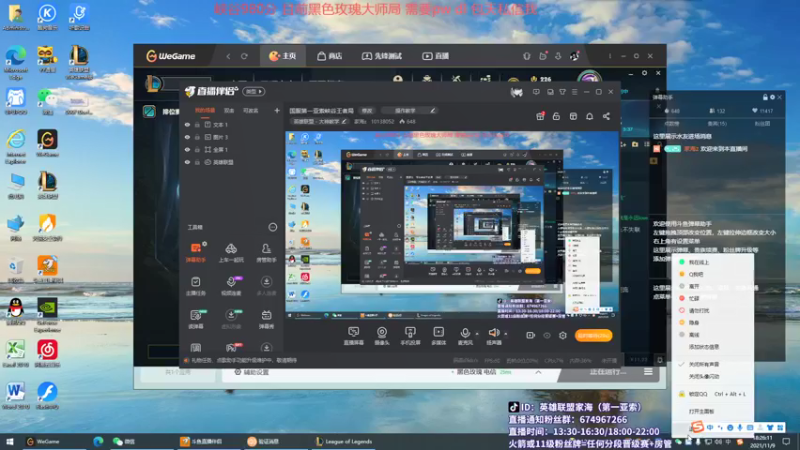Open the GeForce Experience desktop icon

(x=47, y=315)
